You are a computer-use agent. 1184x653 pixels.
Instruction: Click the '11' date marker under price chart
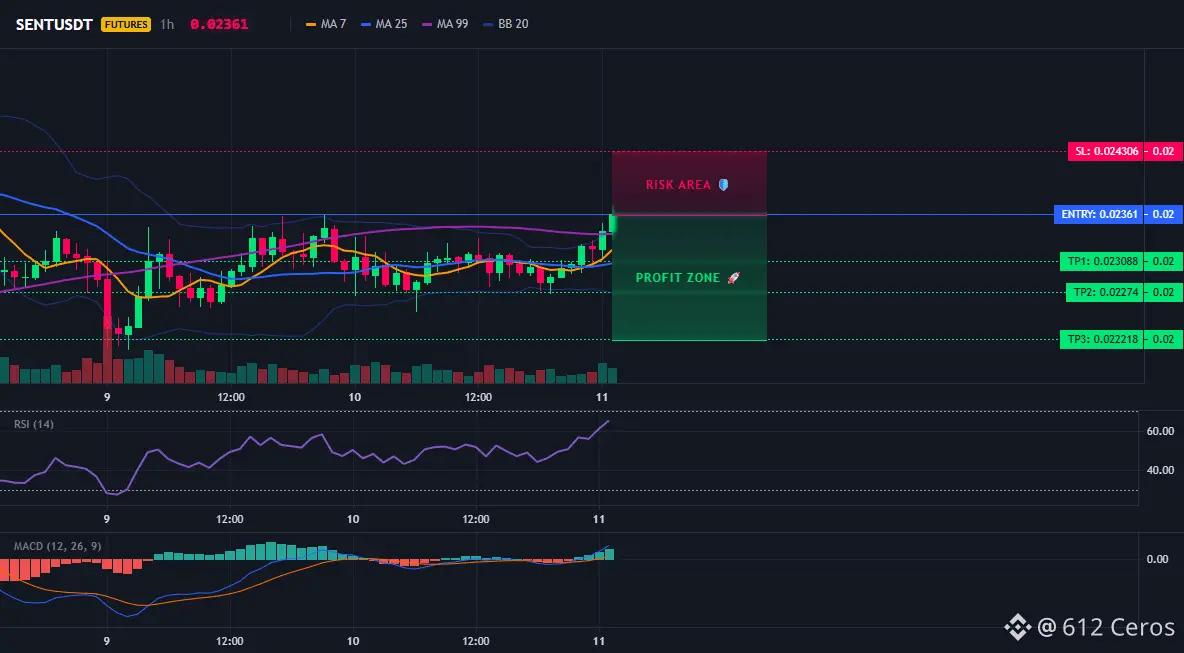point(602,397)
